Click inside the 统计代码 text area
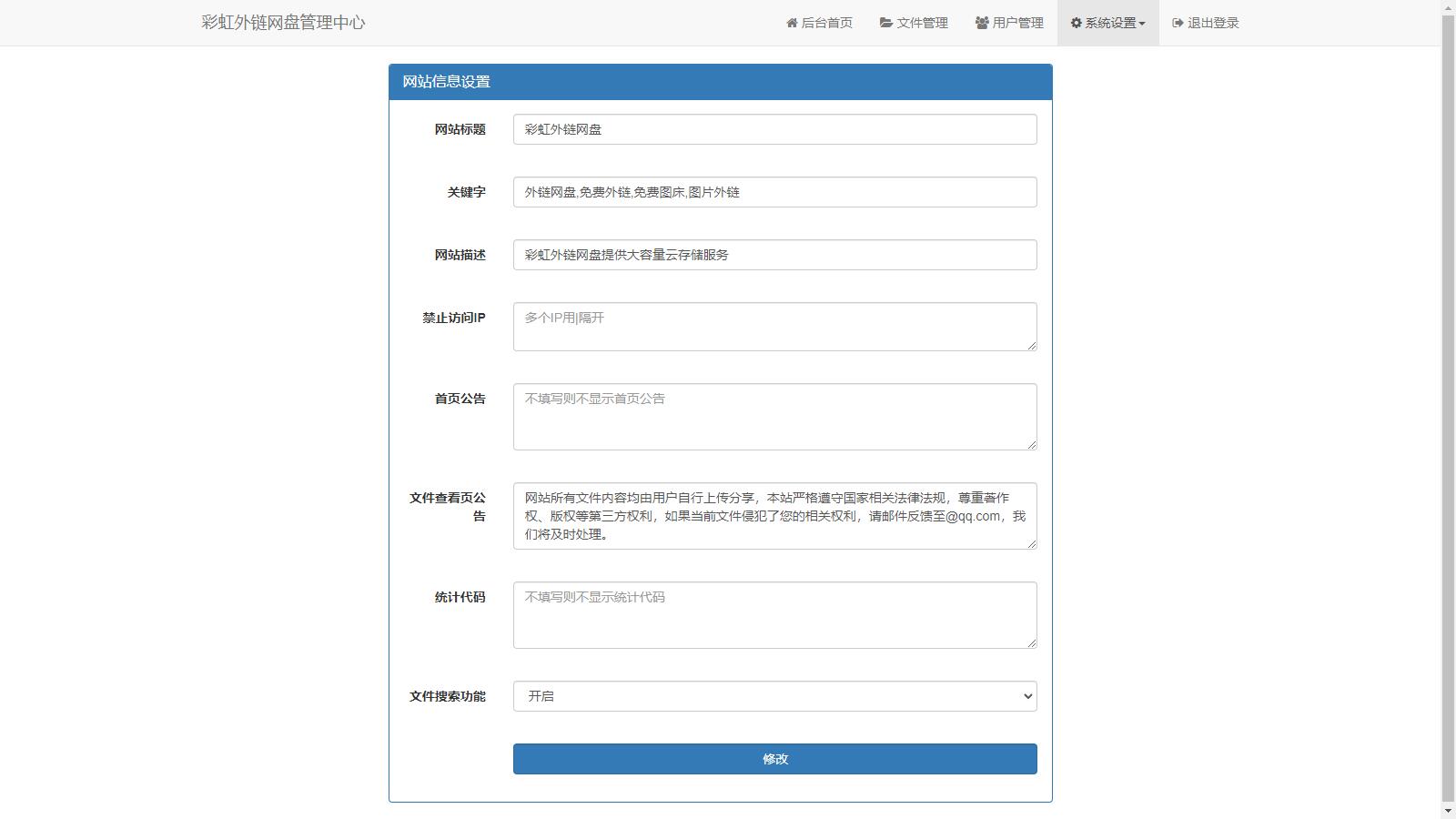This screenshot has width=1456, height=819. [x=774, y=615]
